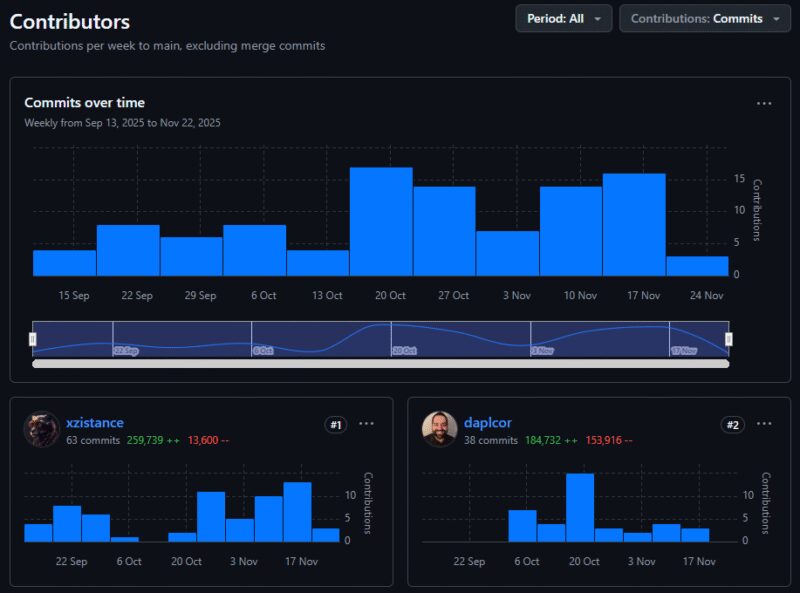Select the 17 Nov bar in main chart

pyautogui.click(x=634, y=225)
